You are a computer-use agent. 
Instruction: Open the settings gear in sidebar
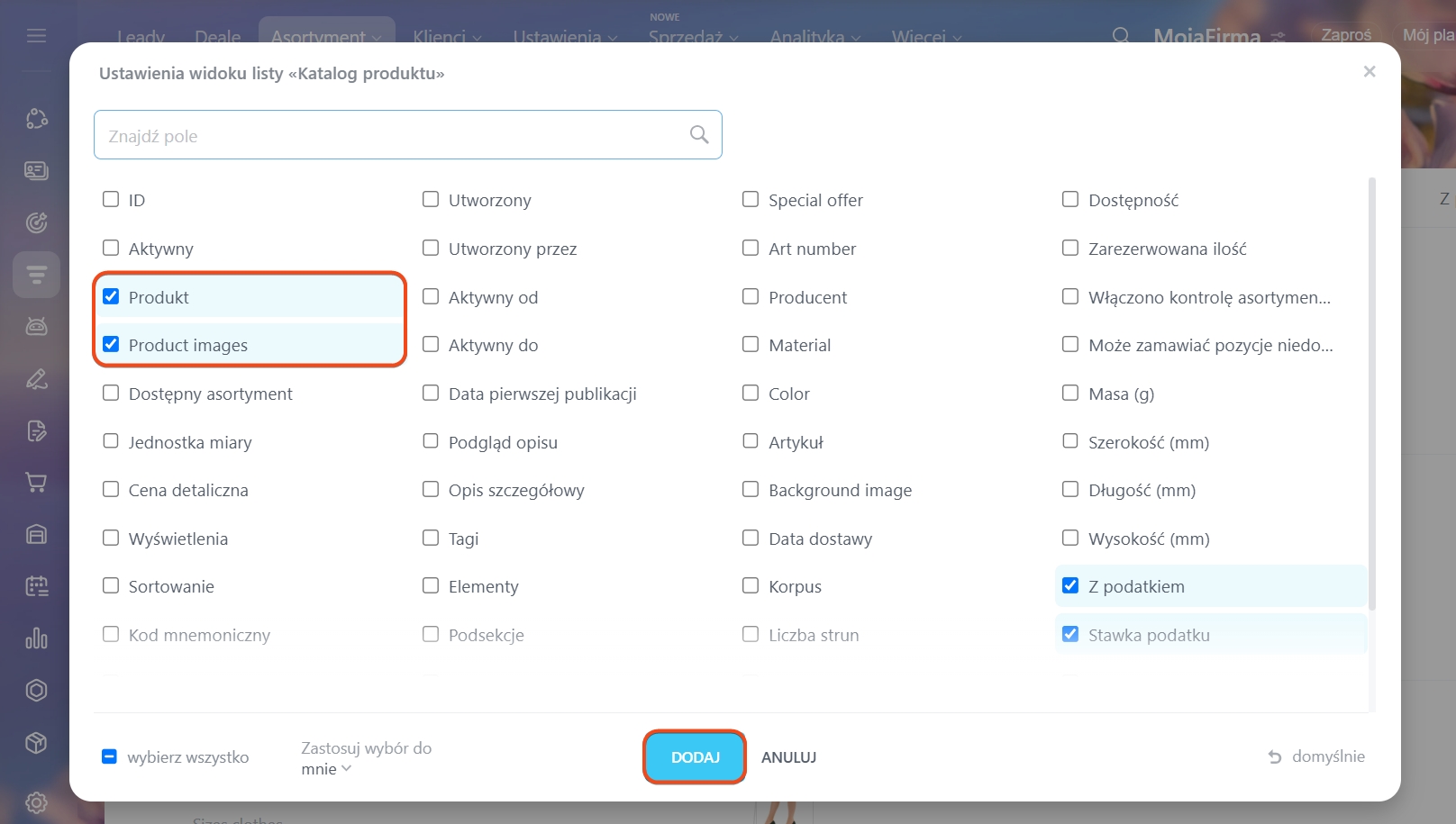click(x=36, y=802)
